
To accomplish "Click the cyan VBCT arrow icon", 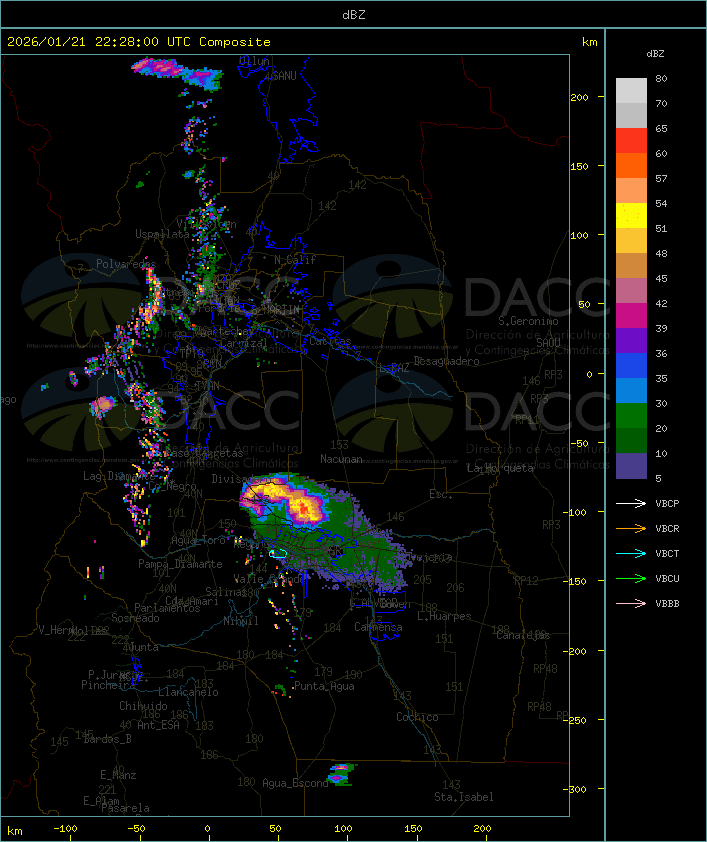I will 631,553.
